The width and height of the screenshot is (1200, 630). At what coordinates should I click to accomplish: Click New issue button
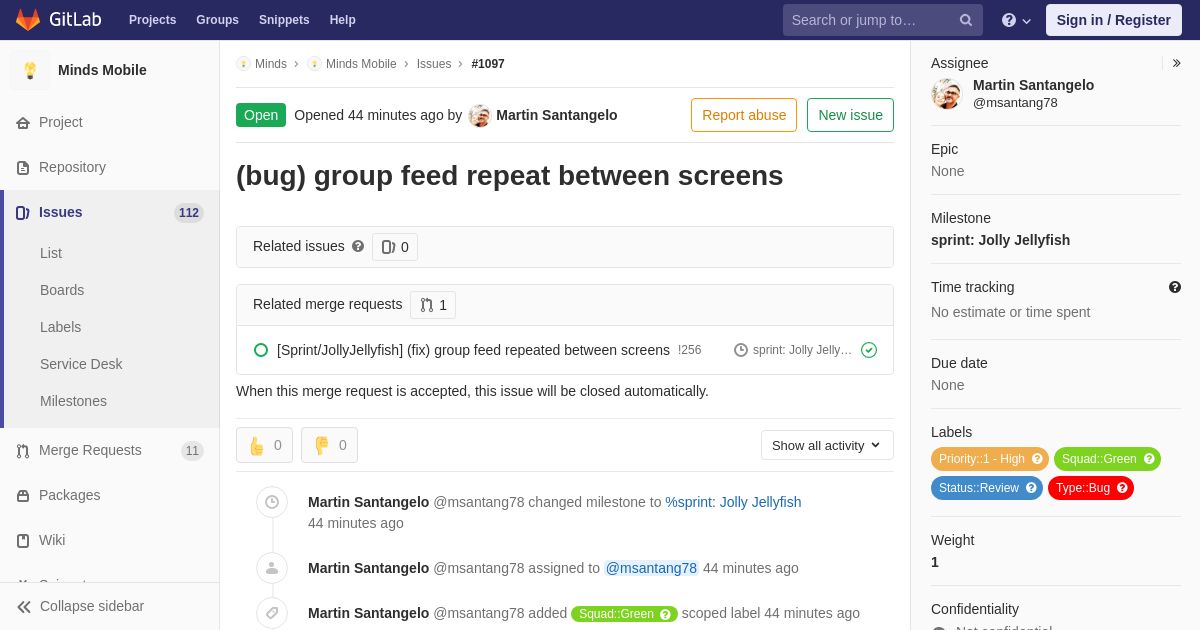pos(850,115)
